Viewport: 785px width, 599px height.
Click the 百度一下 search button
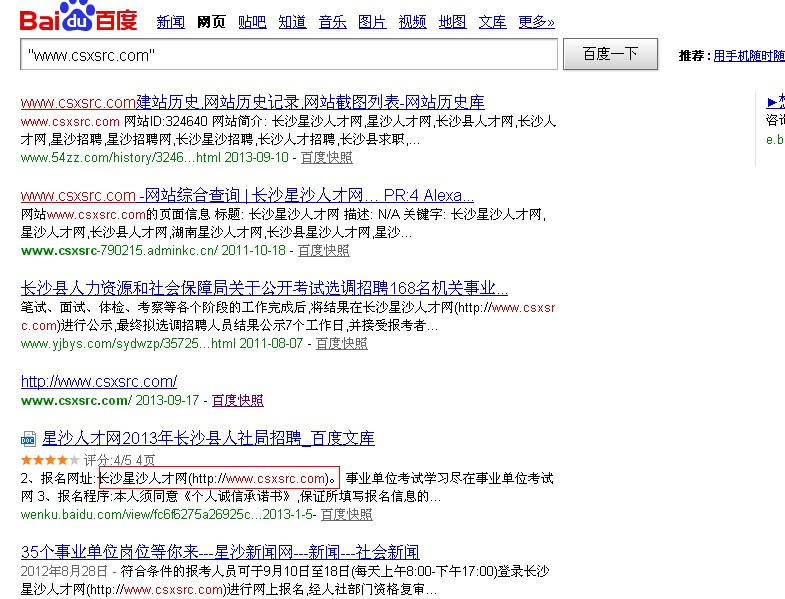[610, 54]
